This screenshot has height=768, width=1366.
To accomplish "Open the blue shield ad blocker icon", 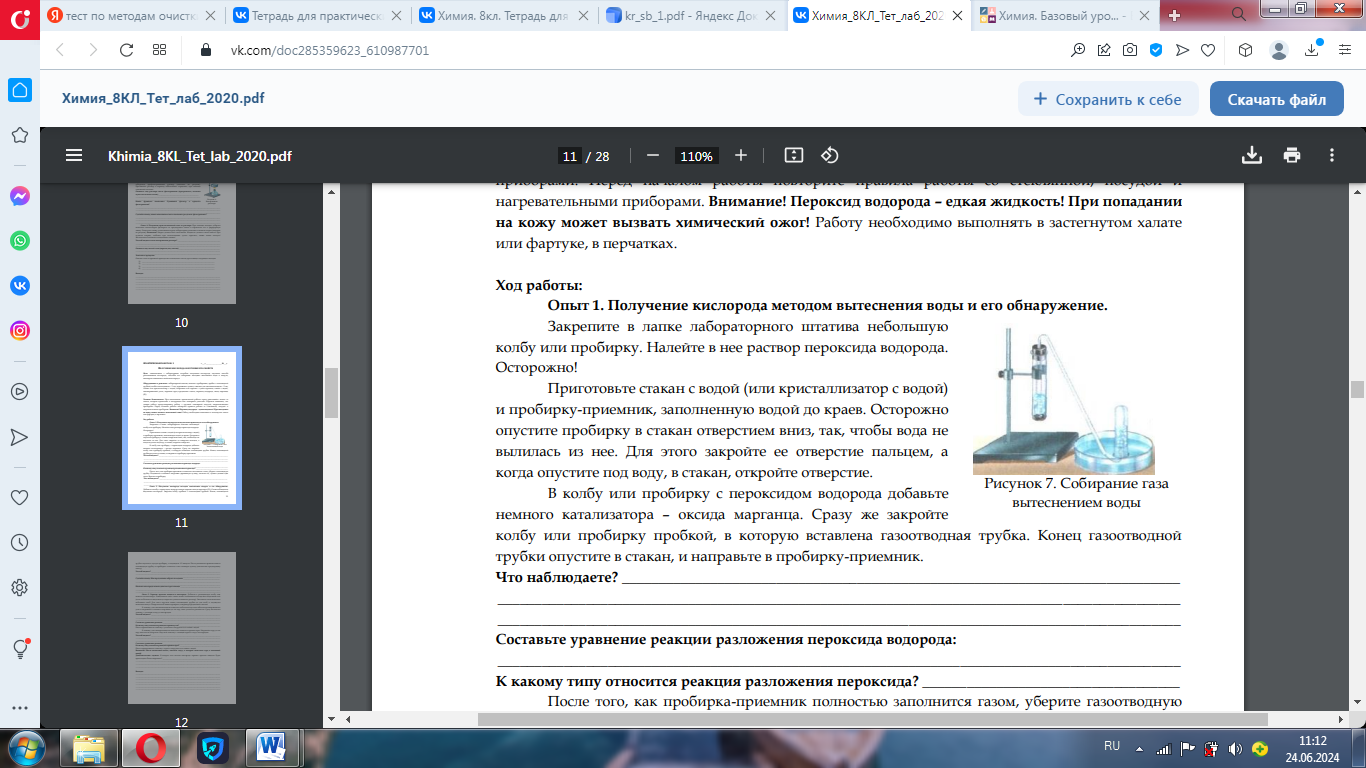I will click(x=1156, y=50).
